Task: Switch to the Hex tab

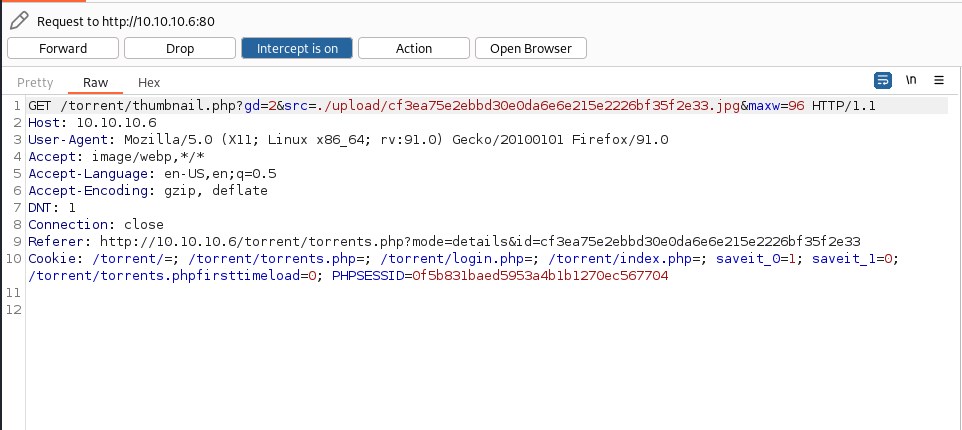Action: pyautogui.click(x=149, y=83)
